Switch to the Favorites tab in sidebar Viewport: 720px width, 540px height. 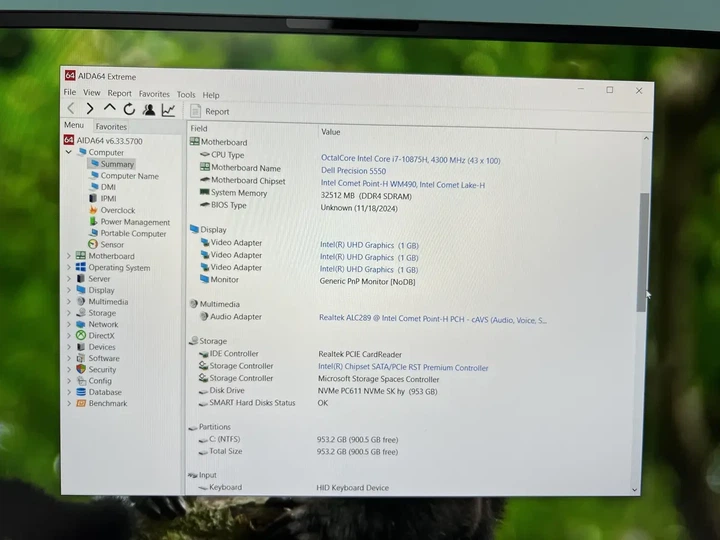point(111,127)
